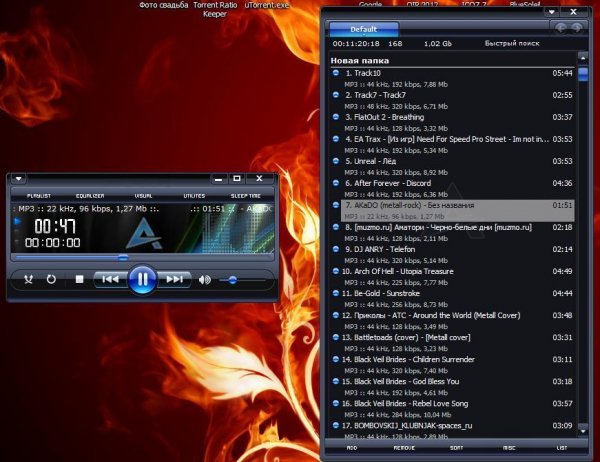The width and height of the screenshot is (600, 462).
Task: Click the blue icon beside Be-Gold - Sunstroke
Action: click(336, 293)
